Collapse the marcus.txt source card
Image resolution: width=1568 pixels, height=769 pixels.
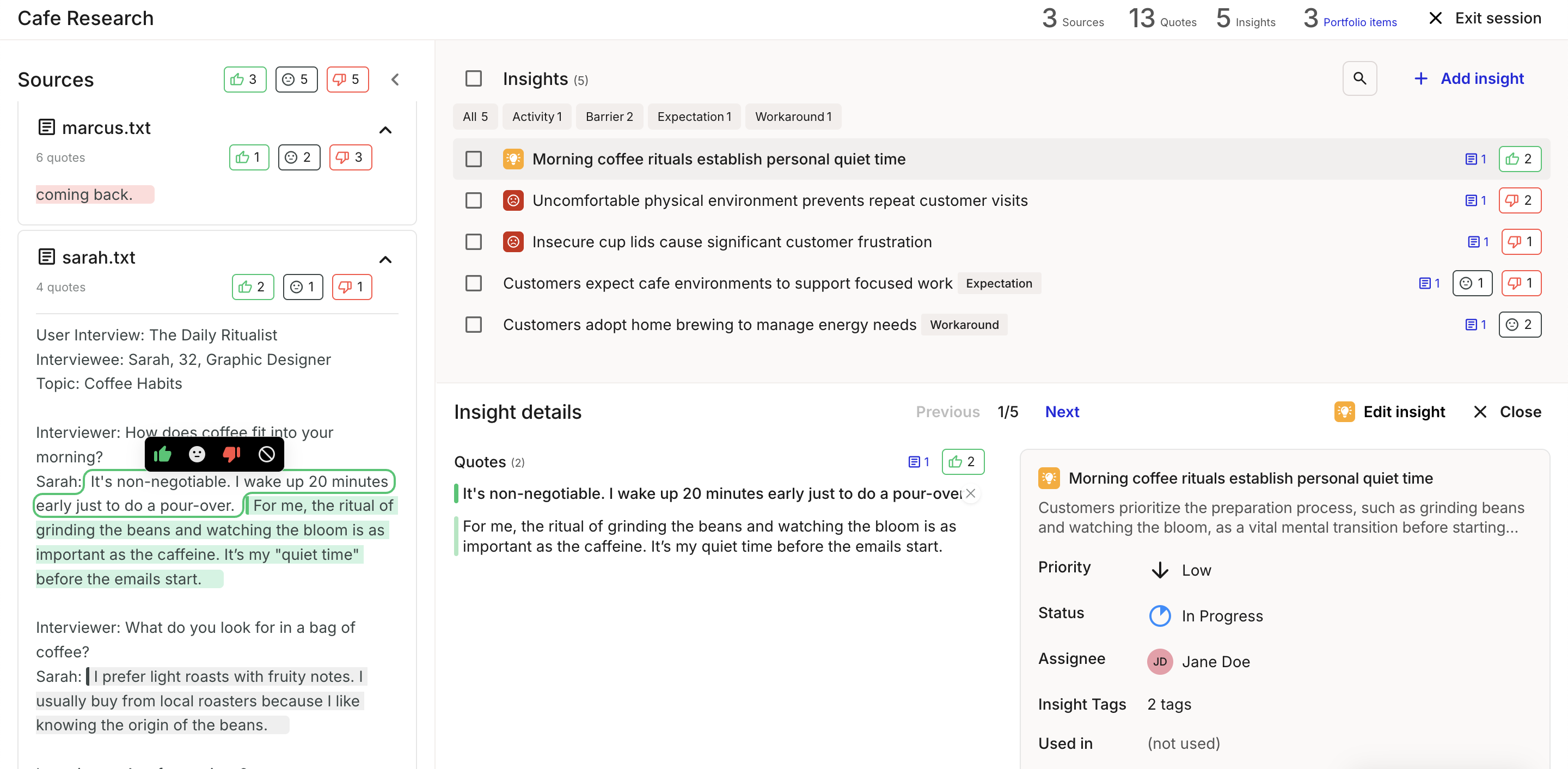(385, 130)
